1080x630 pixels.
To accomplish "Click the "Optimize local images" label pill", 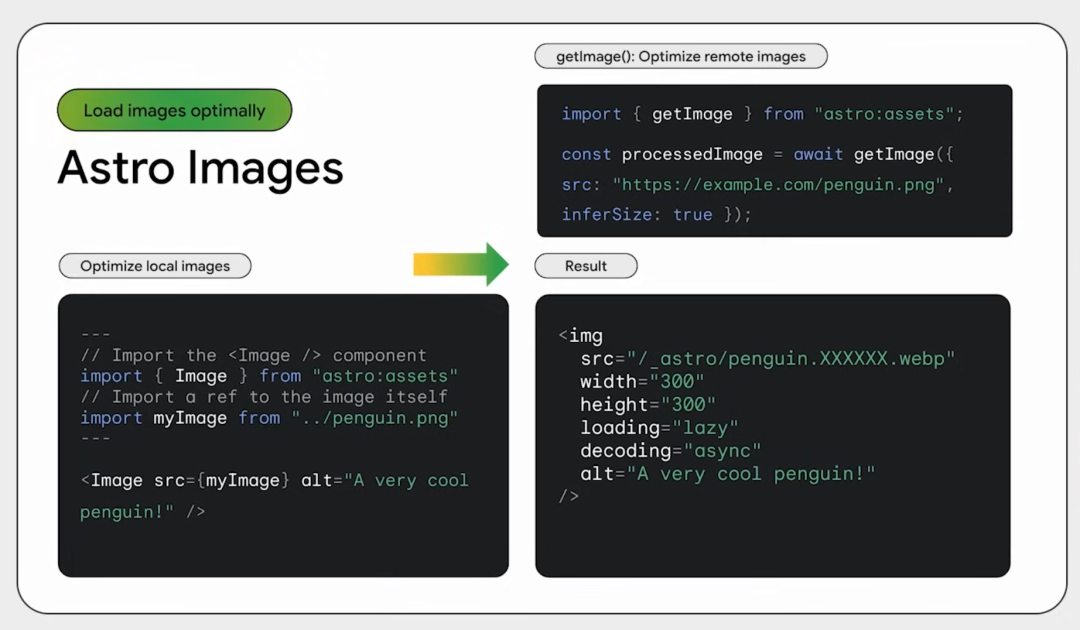I will pyautogui.click(x=155, y=266).
